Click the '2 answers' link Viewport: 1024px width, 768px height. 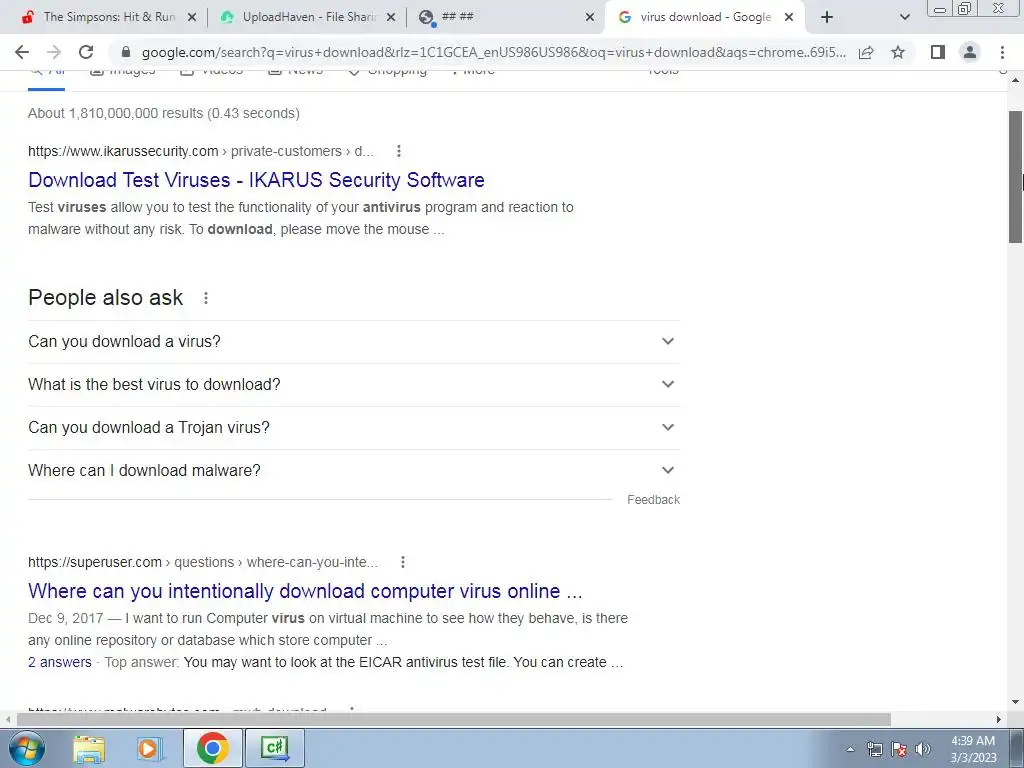pos(59,662)
